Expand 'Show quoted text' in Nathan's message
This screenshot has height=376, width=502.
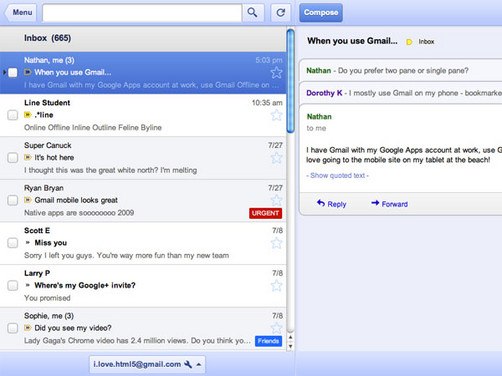click(337, 176)
